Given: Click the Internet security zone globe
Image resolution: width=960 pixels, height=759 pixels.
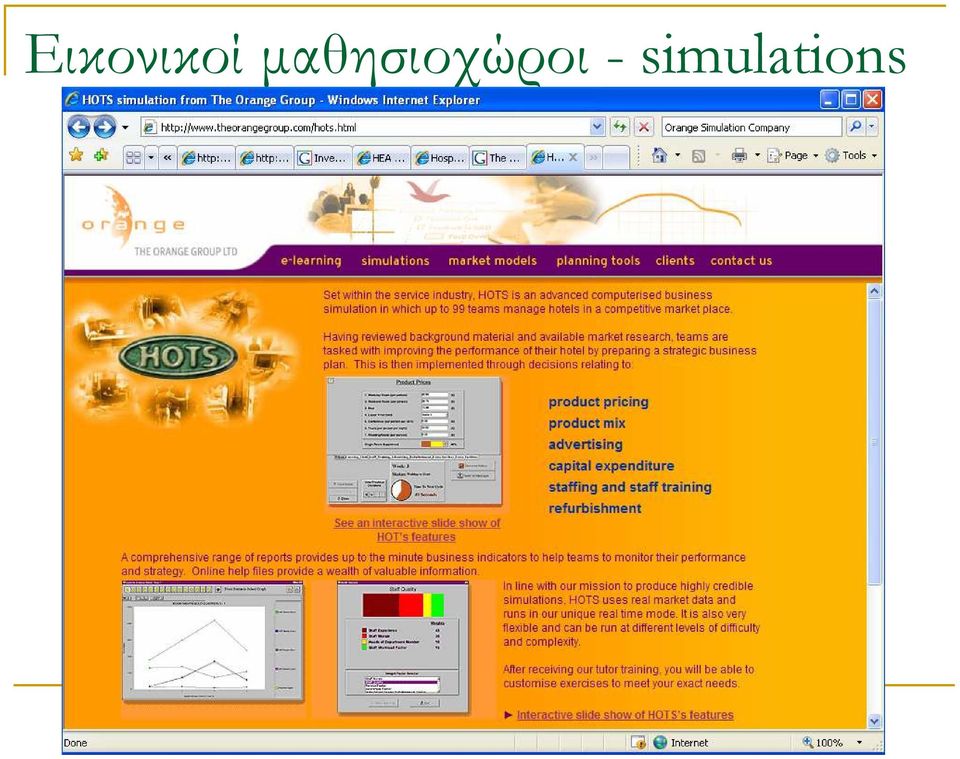Looking at the screenshot, I should (x=660, y=742).
